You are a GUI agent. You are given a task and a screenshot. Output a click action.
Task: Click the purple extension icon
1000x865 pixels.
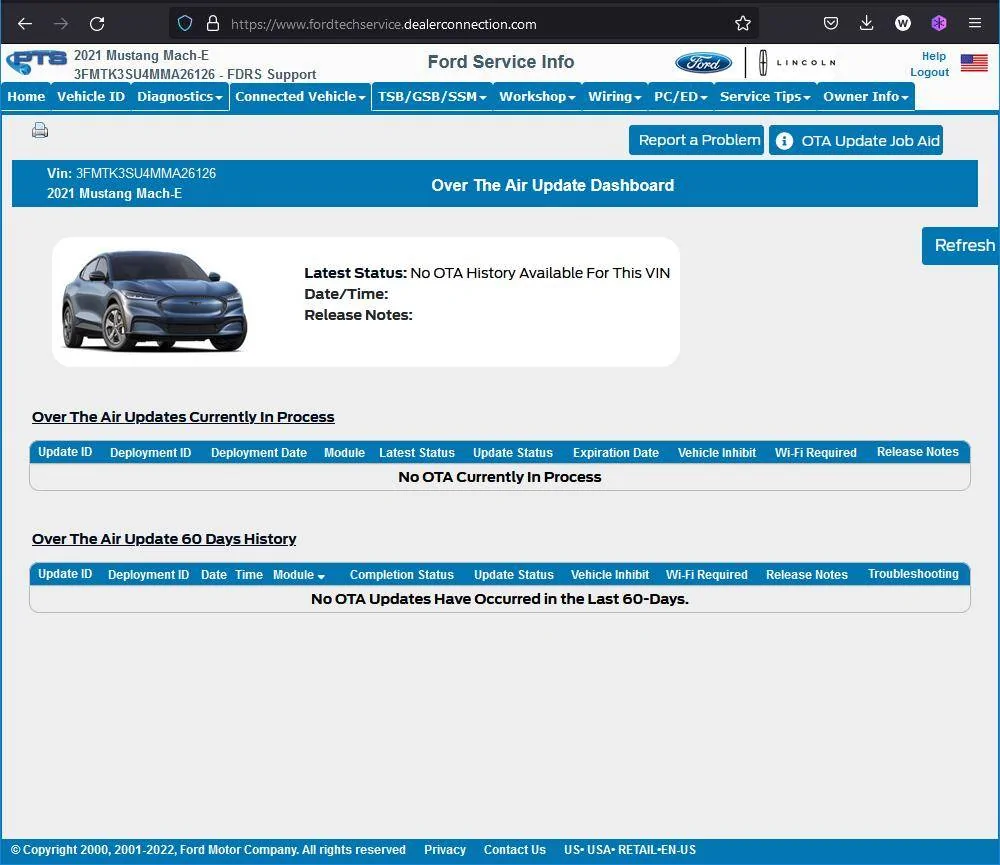pos(939,24)
